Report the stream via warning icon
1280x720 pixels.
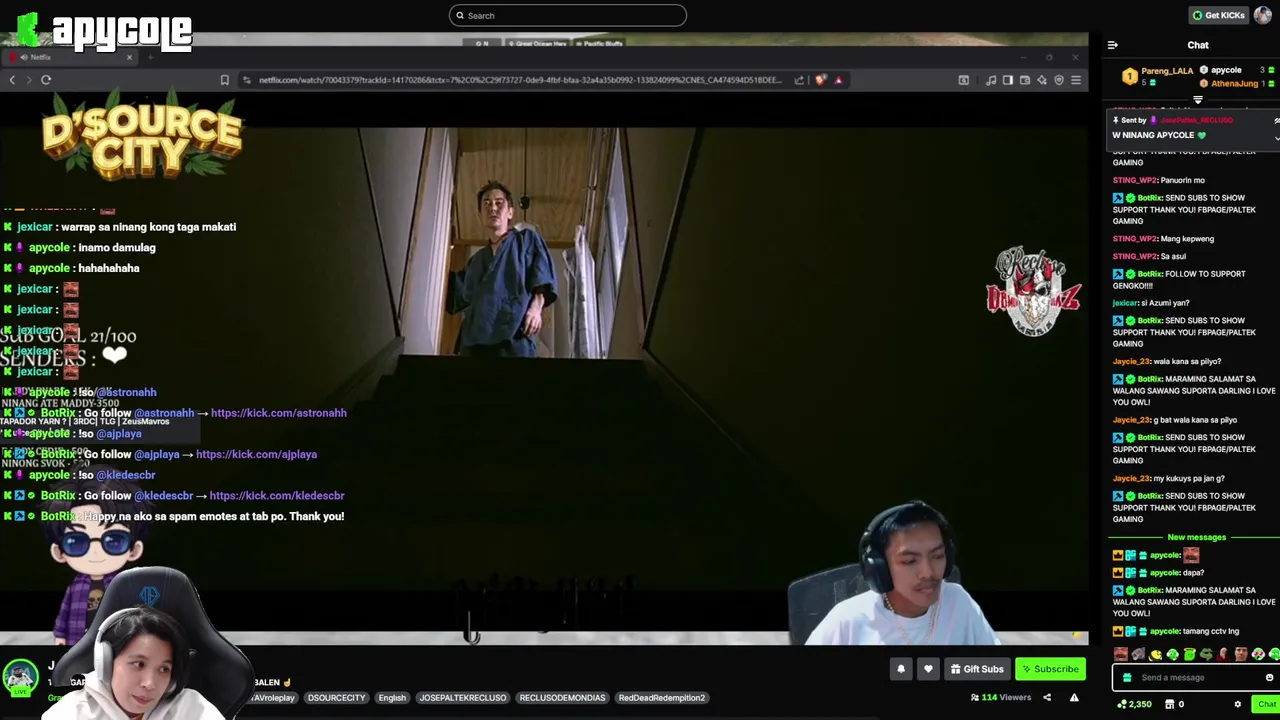(x=1074, y=697)
